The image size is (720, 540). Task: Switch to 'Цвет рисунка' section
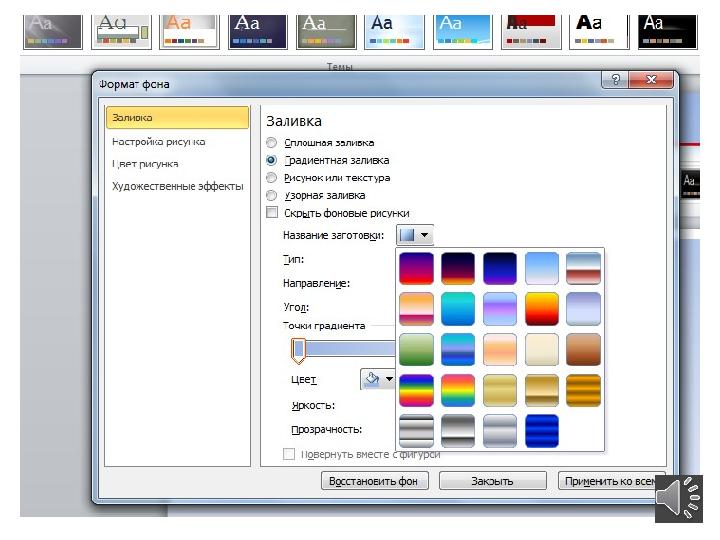pyautogui.click(x=145, y=164)
